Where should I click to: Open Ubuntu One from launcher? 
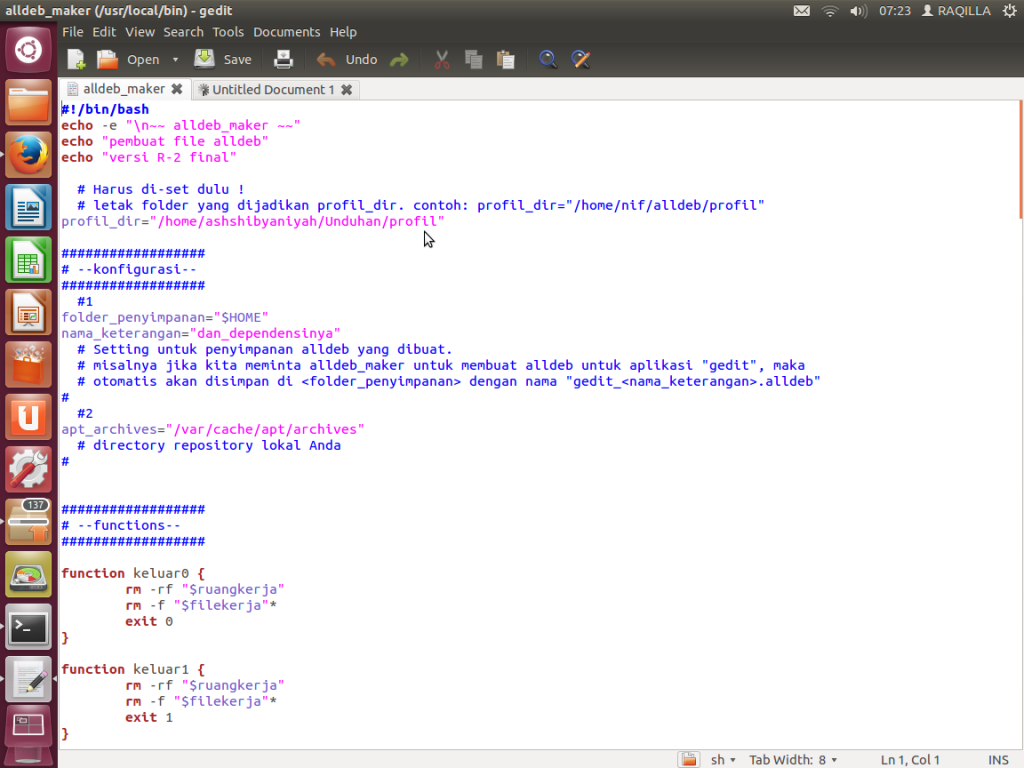tap(28, 417)
